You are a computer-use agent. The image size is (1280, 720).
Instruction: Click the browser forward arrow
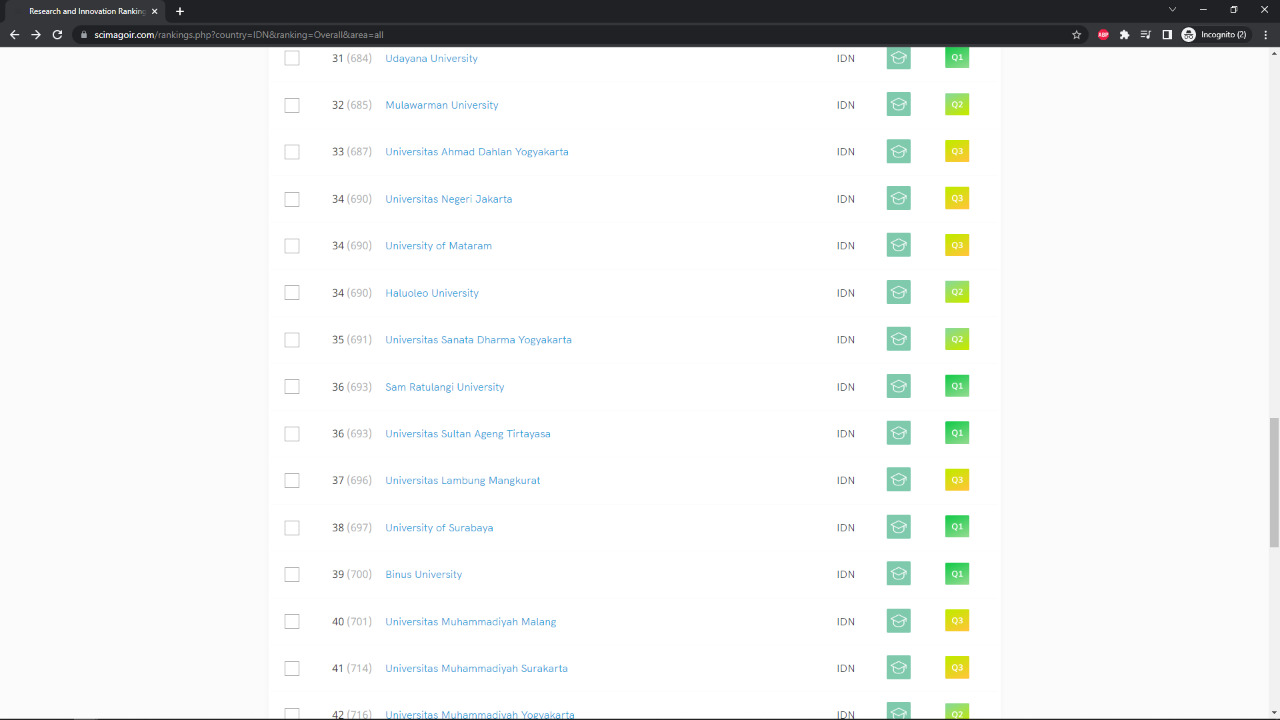pos(36,34)
